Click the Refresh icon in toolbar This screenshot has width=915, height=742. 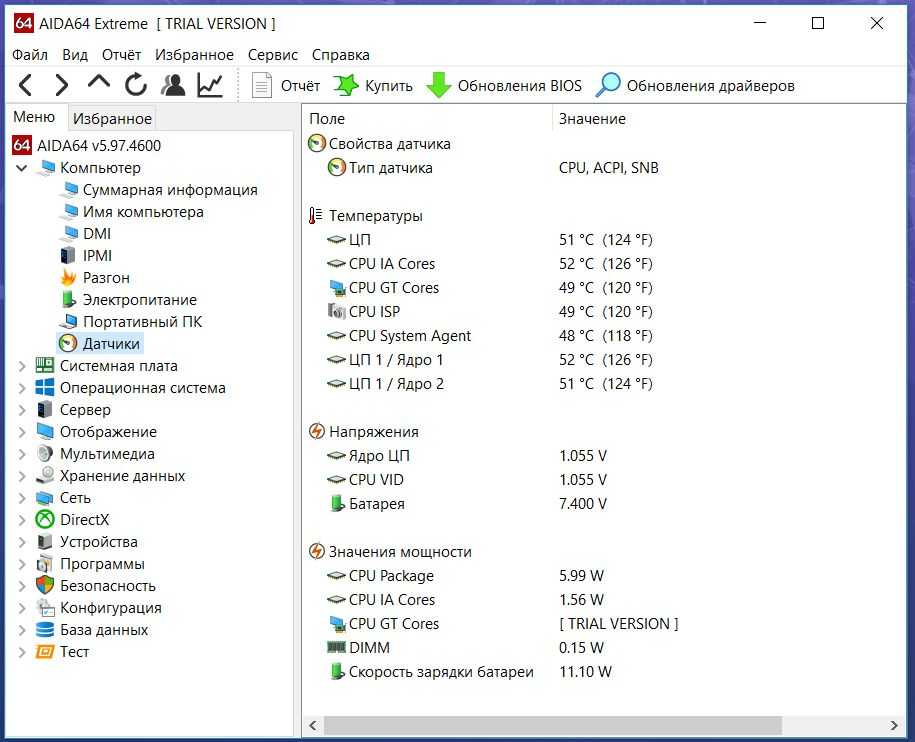coord(136,85)
